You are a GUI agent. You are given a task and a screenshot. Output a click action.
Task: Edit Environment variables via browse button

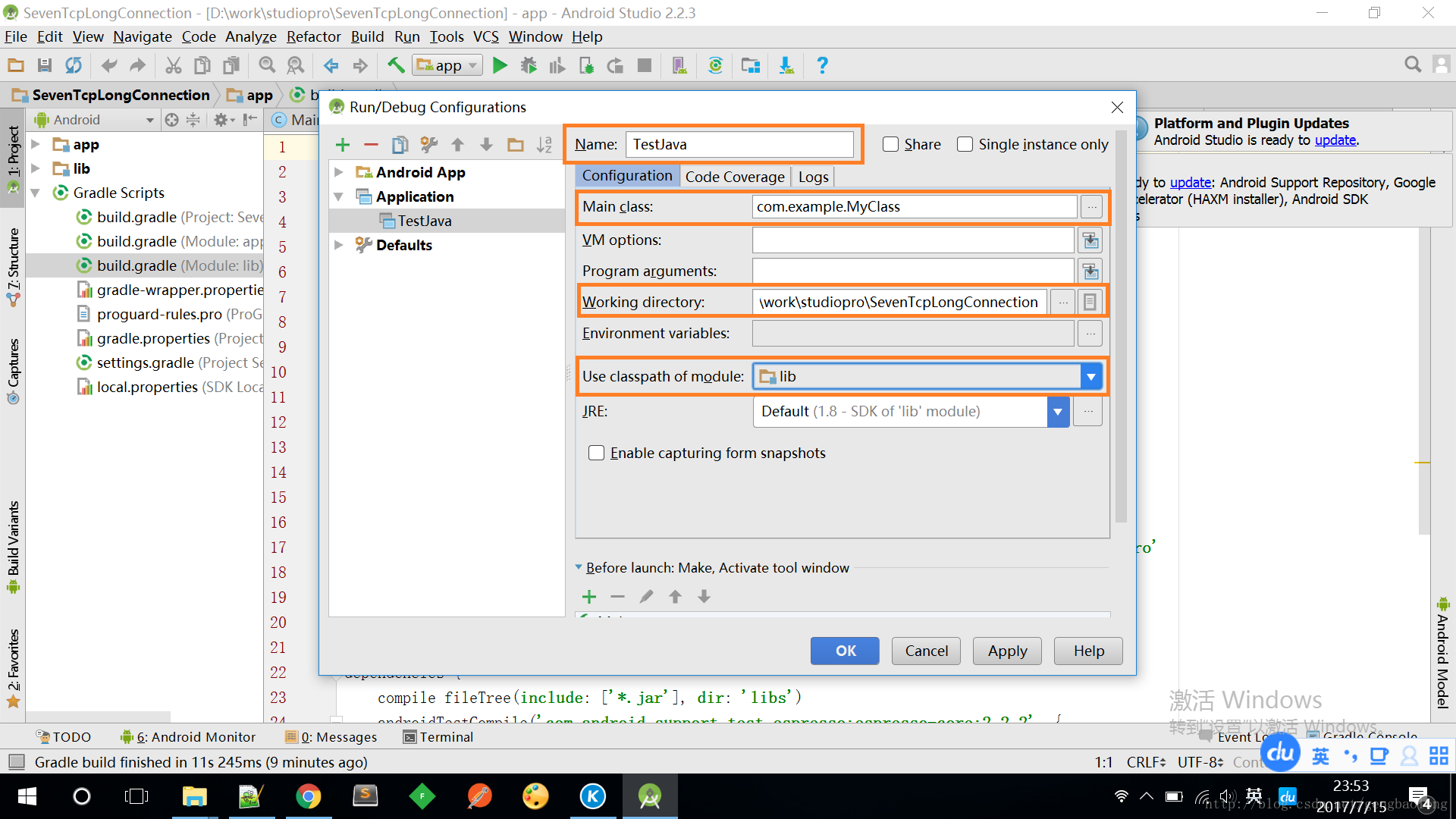click(x=1090, y=333)
